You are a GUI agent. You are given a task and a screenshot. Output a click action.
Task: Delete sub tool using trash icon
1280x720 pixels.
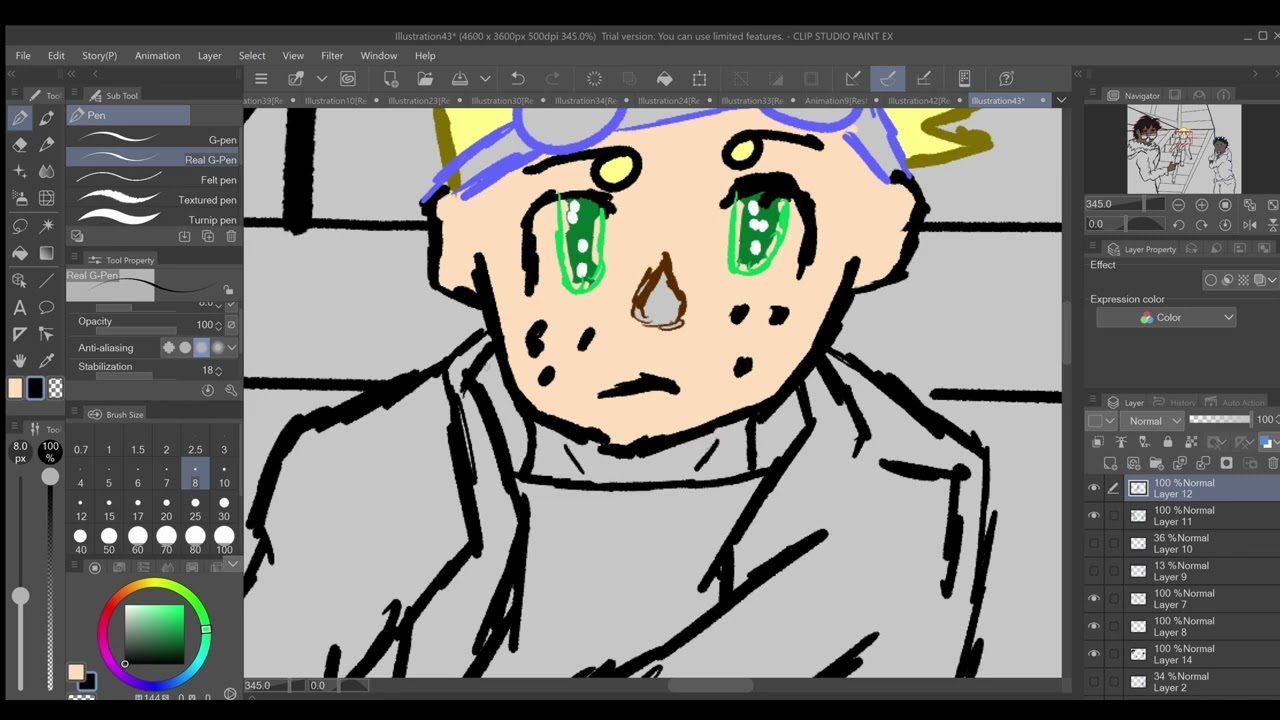tap(231, 236)
